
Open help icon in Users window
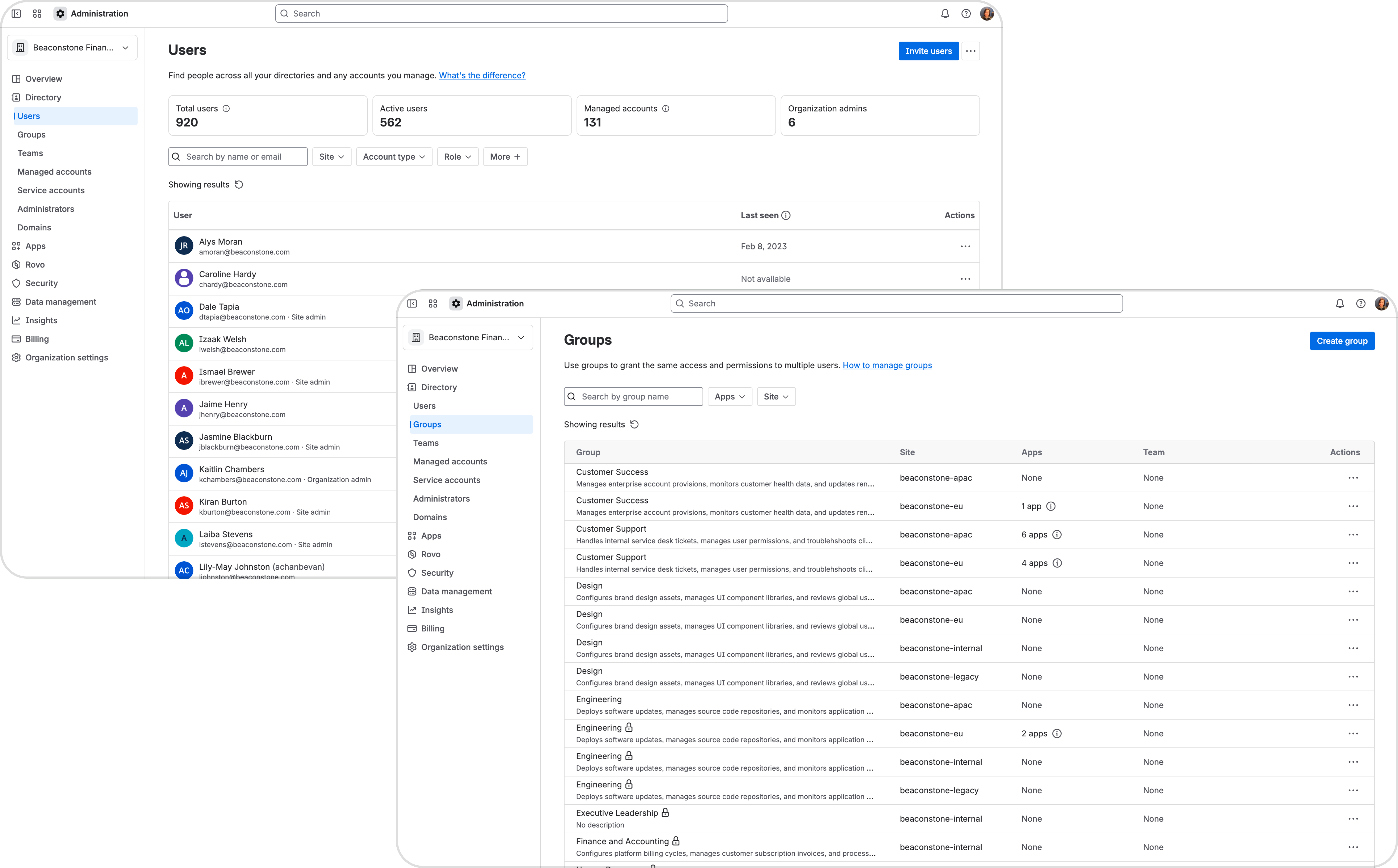tap(966, 14)
